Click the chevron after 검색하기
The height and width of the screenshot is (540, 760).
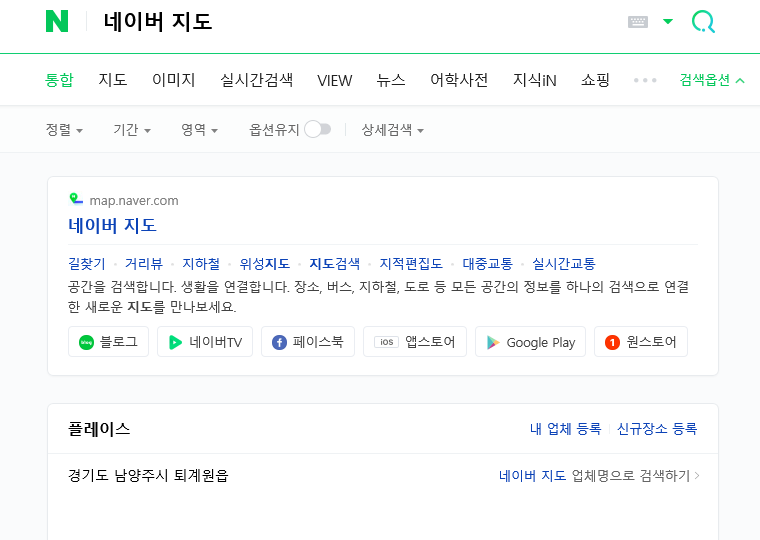point(697,476)
